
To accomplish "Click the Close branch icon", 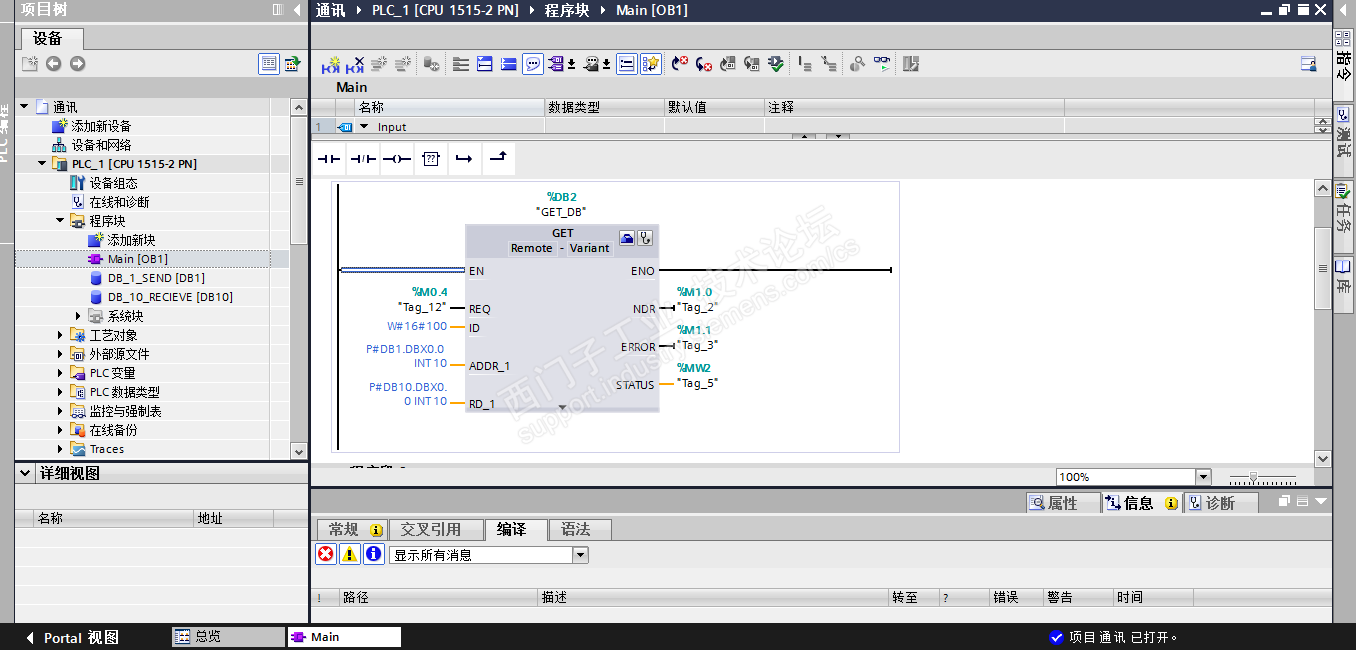I will pos(498,159).
